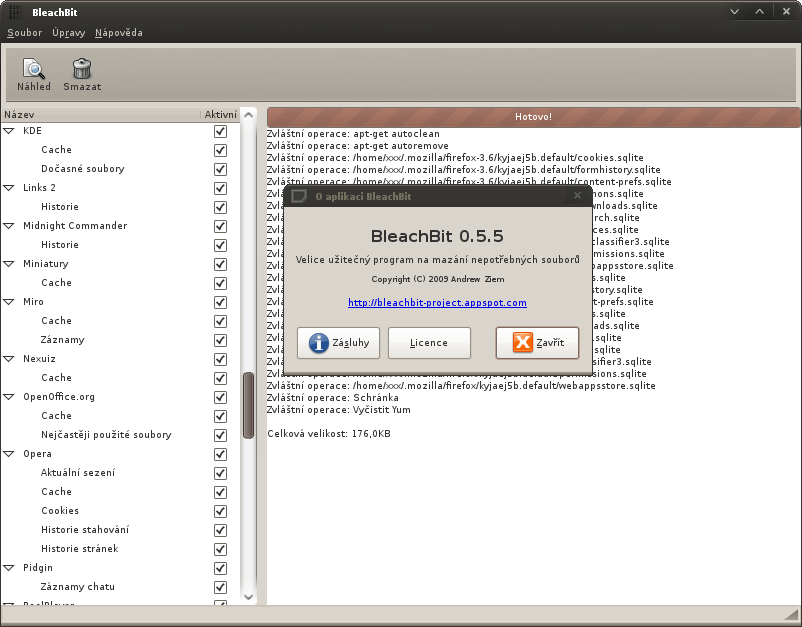The height and width of the screenshot is (627, 802).
Task: Select the Opera Aktuální sezení row
Action: pyautogui.click(x=120, y=473)
